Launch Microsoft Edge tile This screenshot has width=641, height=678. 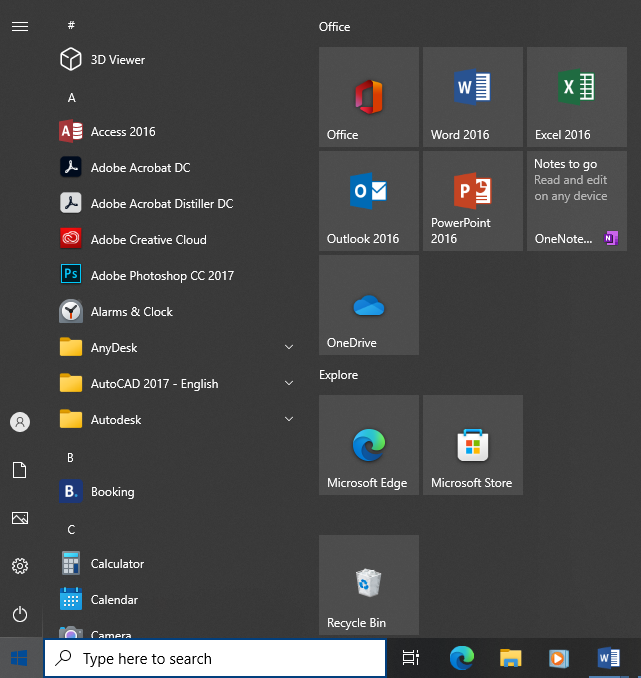(x=369, y=445)
